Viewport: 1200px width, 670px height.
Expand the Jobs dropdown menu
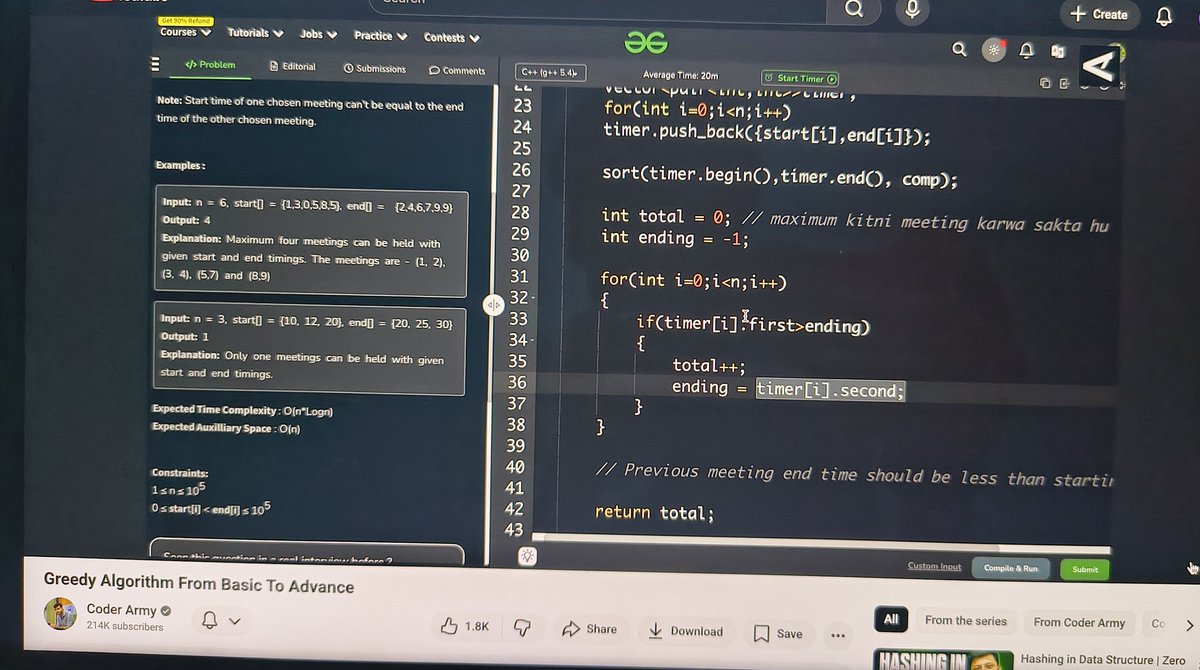click(x=319, y=34)
